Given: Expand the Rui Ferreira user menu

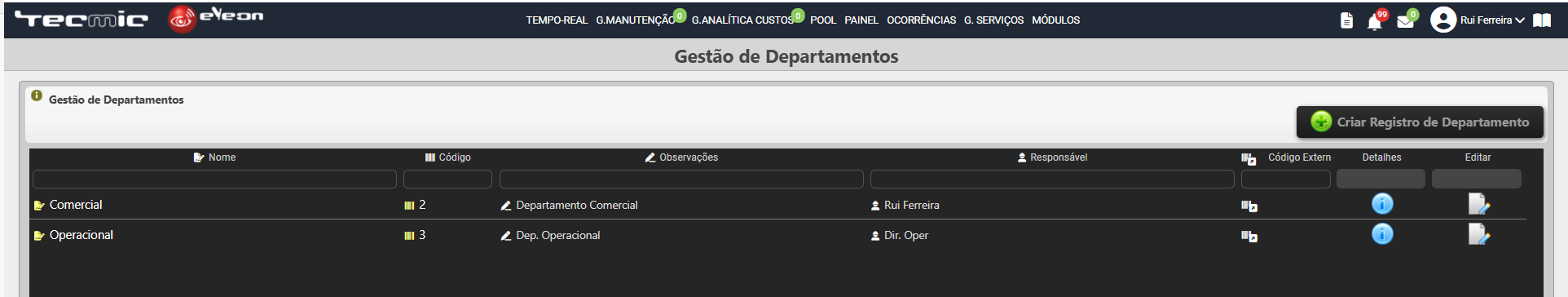Looking at the screenshot, I should click(x=1492, y=20).
